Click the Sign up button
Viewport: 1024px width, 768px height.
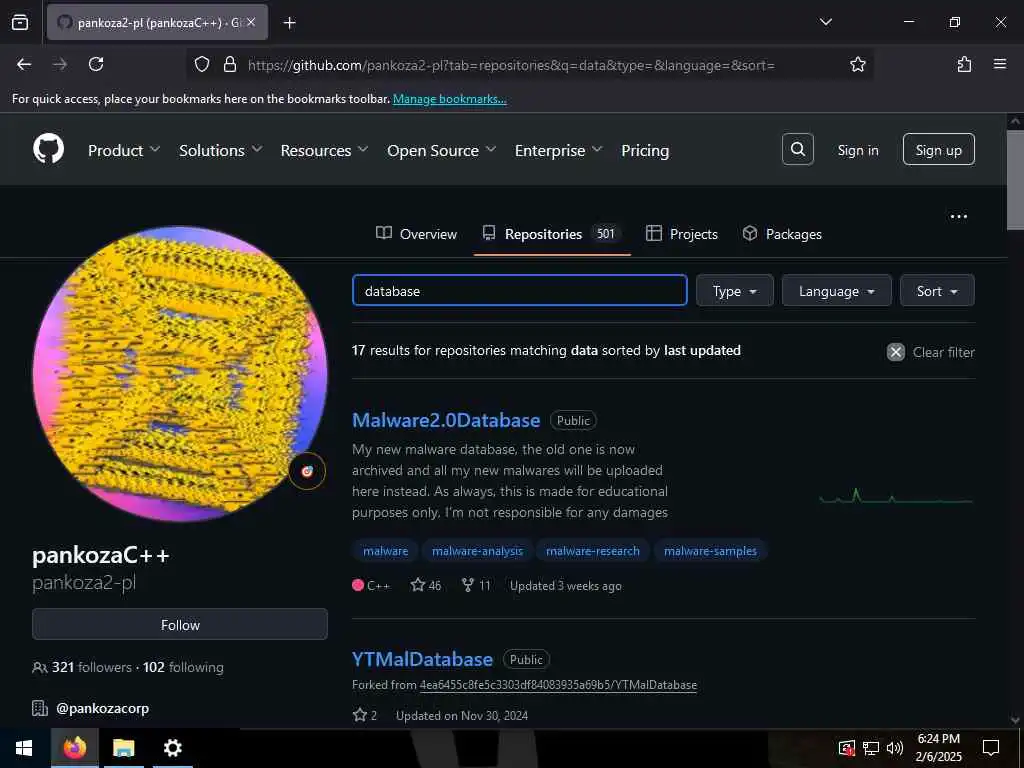938,150
